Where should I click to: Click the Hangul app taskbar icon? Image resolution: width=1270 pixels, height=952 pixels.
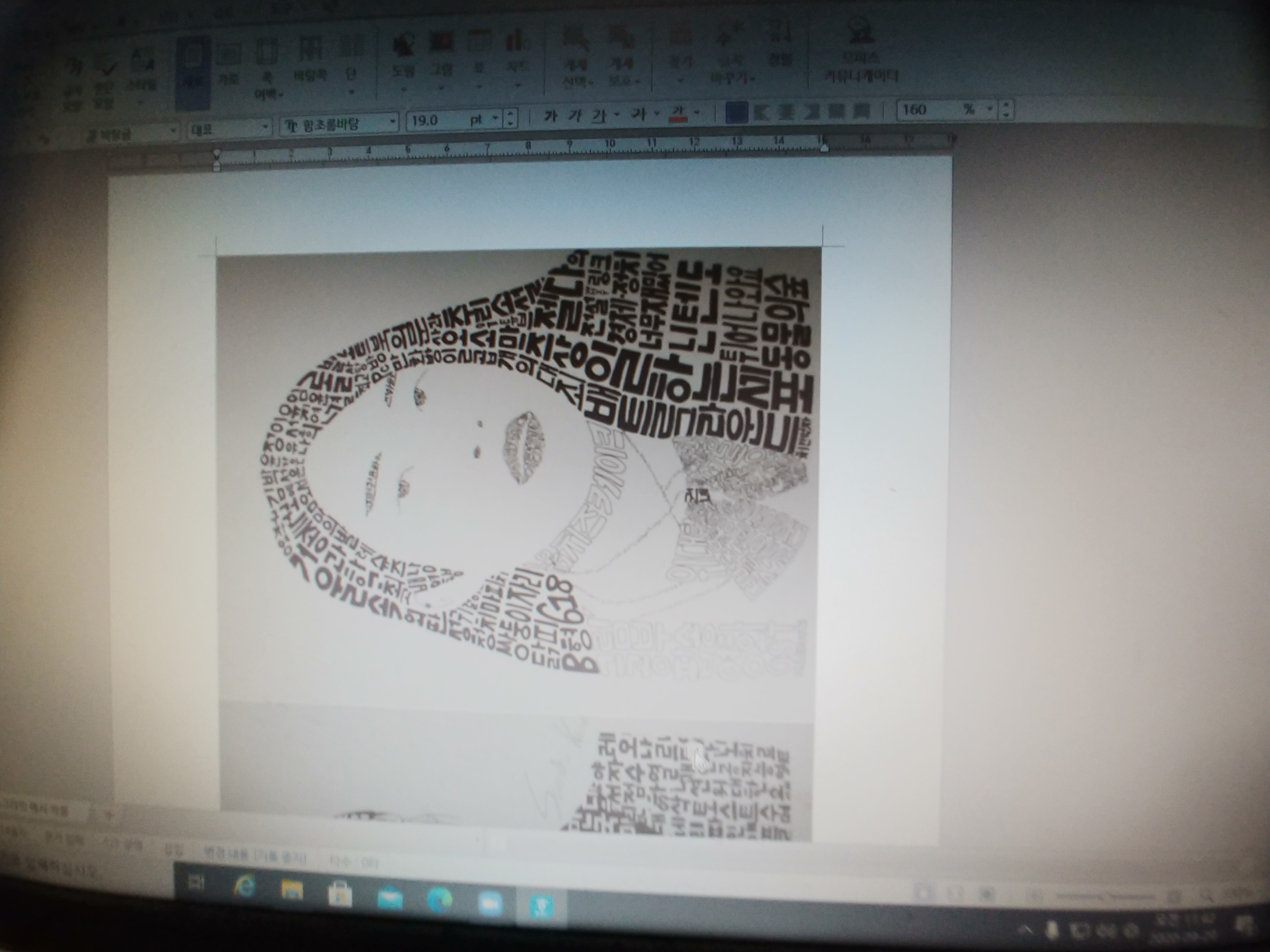coord(542,908)
